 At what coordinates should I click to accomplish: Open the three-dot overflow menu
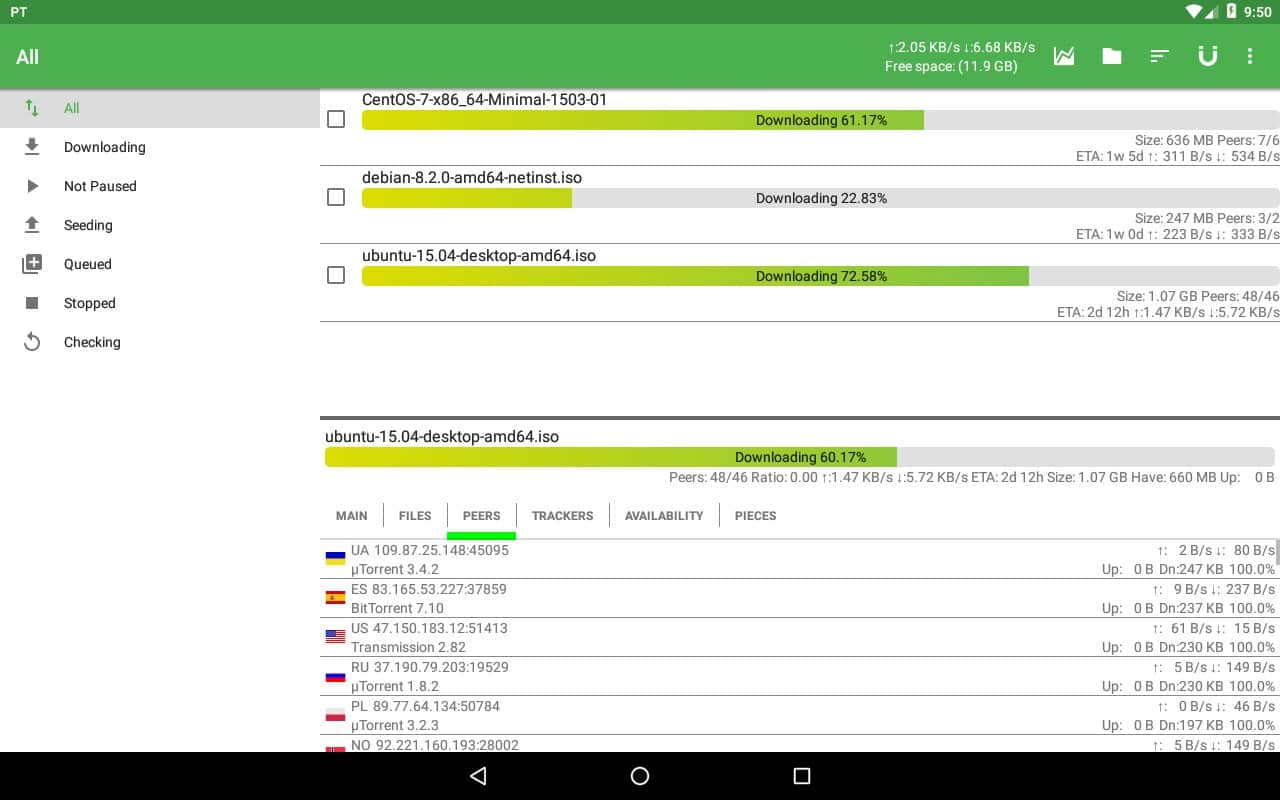click(x=1250, y=57)
